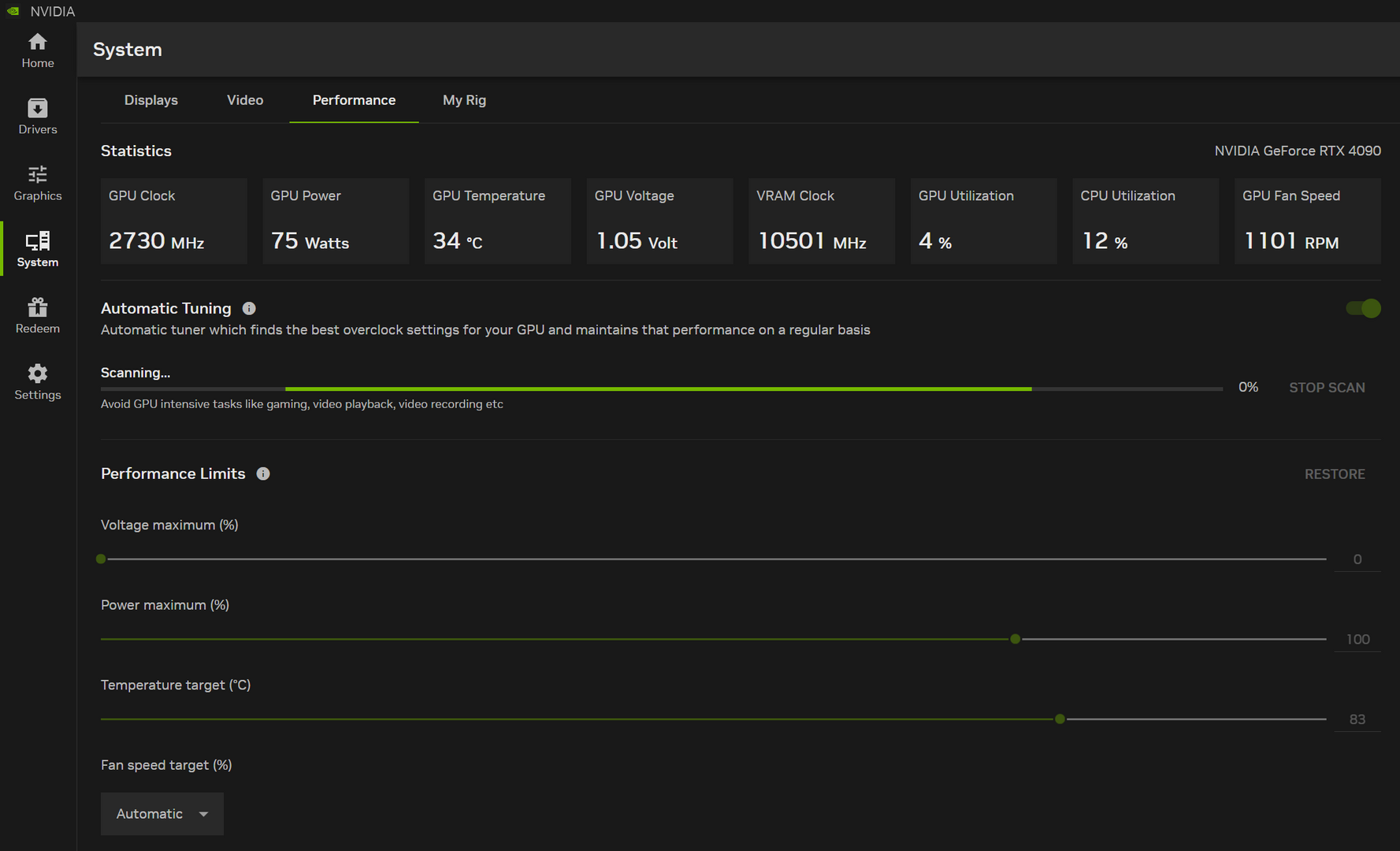Click the VRAM Clock statistic card
This screenshot has height=851, width=1400.
822,221
